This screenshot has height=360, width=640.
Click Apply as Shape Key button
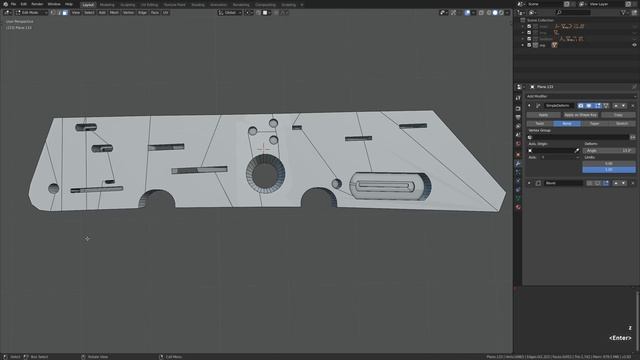click(x=580, y=115)
